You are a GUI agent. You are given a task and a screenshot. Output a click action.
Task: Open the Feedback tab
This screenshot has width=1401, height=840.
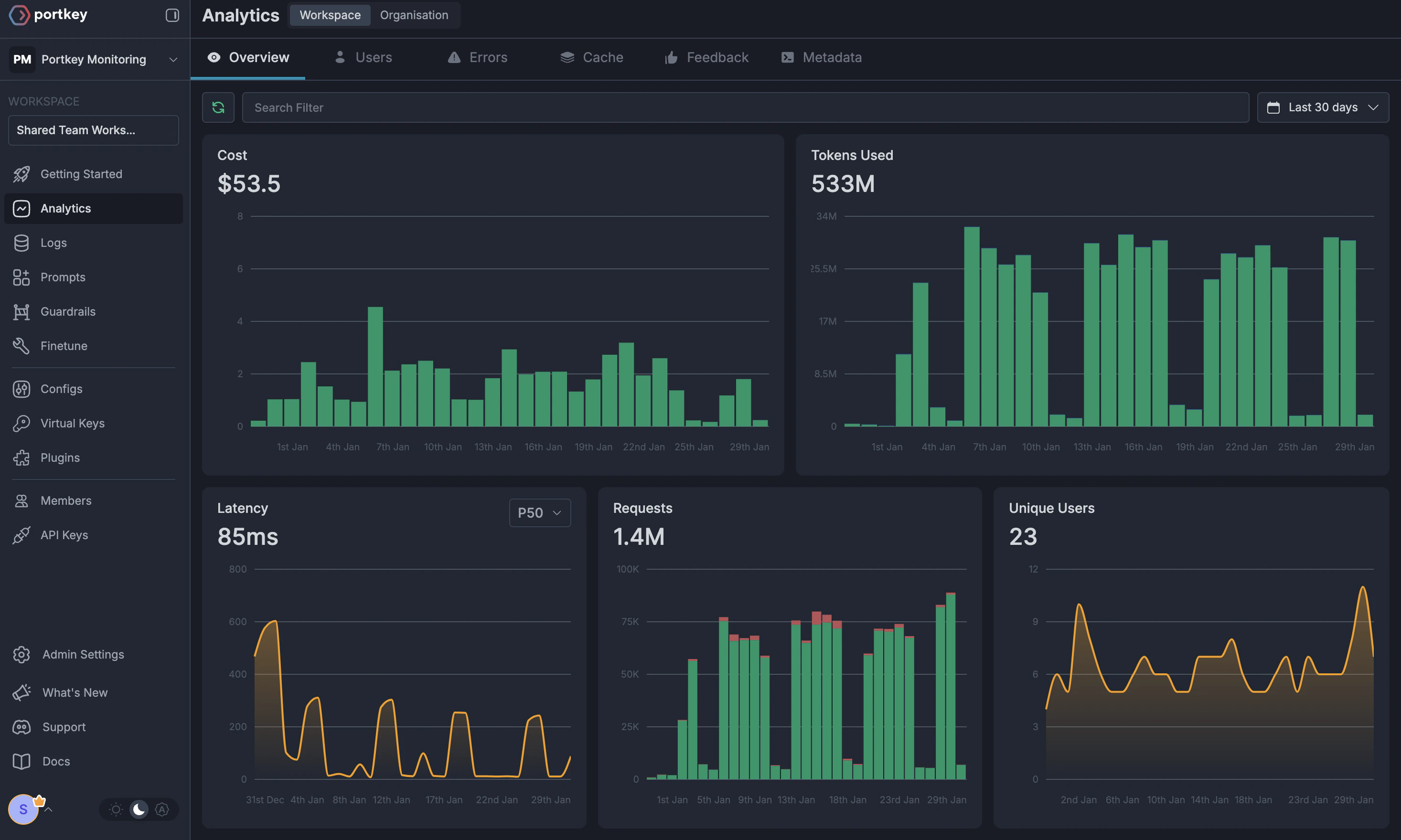[706, 58]
